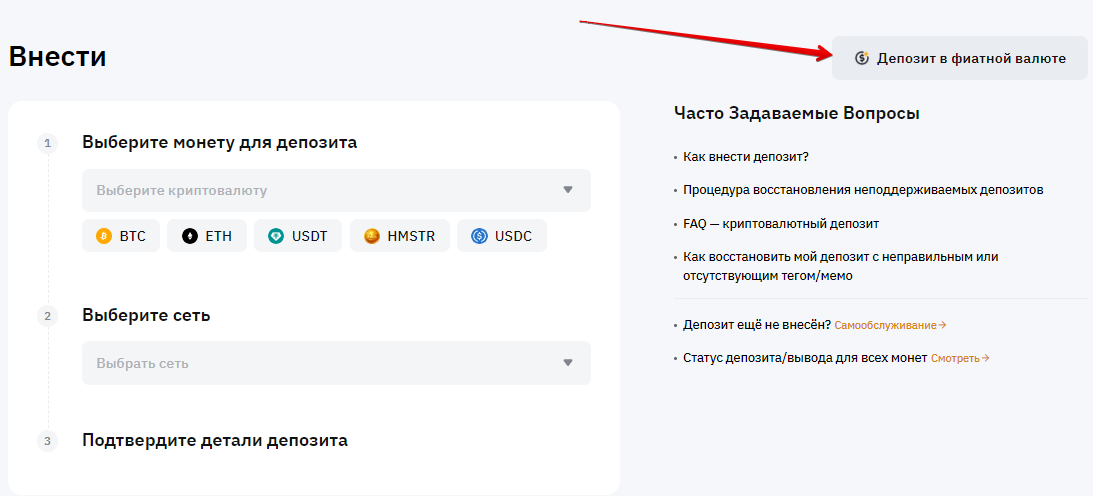The height and width of the screenshot is (496, 1093).
Task: Click the text Депозит ещё не внесён?
Action: point(757,325)
